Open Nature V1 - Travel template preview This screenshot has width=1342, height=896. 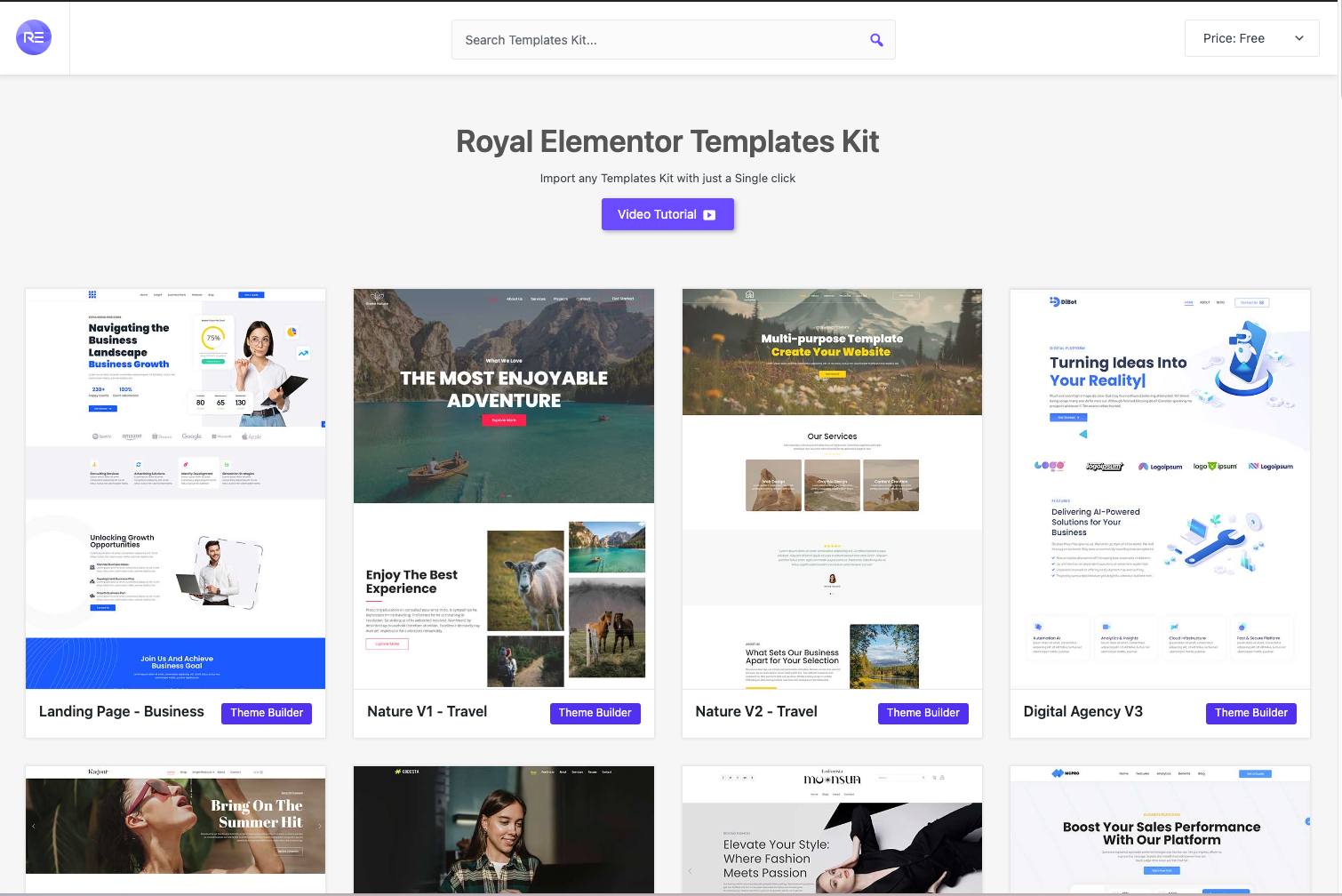click(504, 489)
